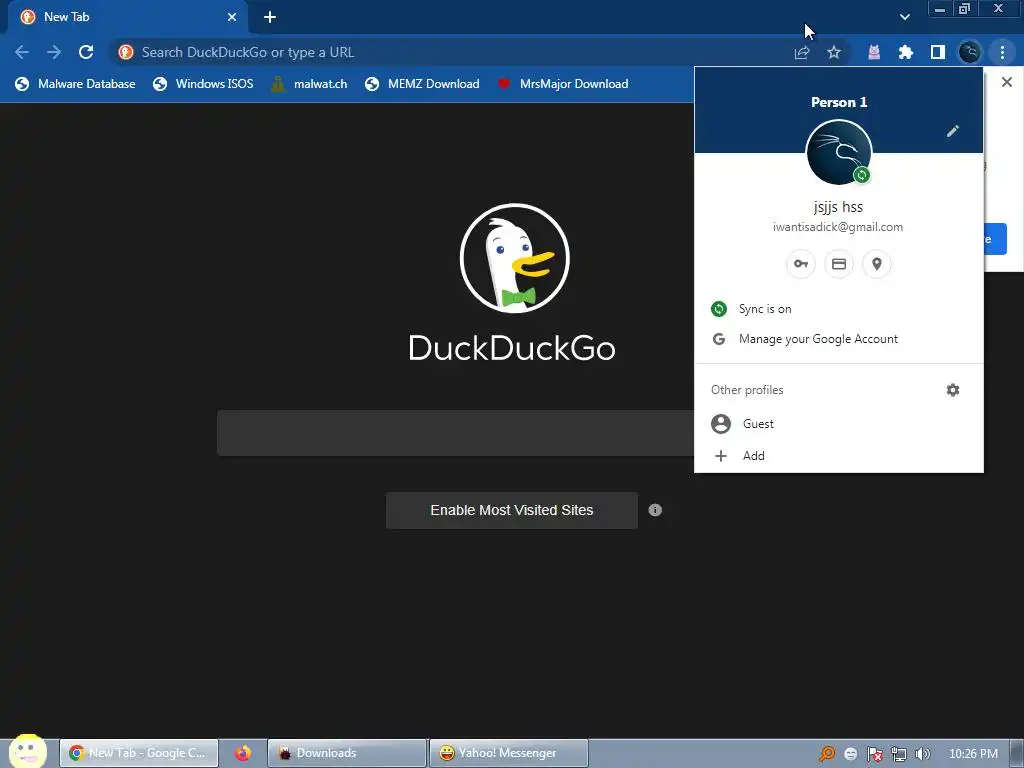Screen dimensions: 1024x768
Task: Expand the tab search chevron
Action: 904,17
